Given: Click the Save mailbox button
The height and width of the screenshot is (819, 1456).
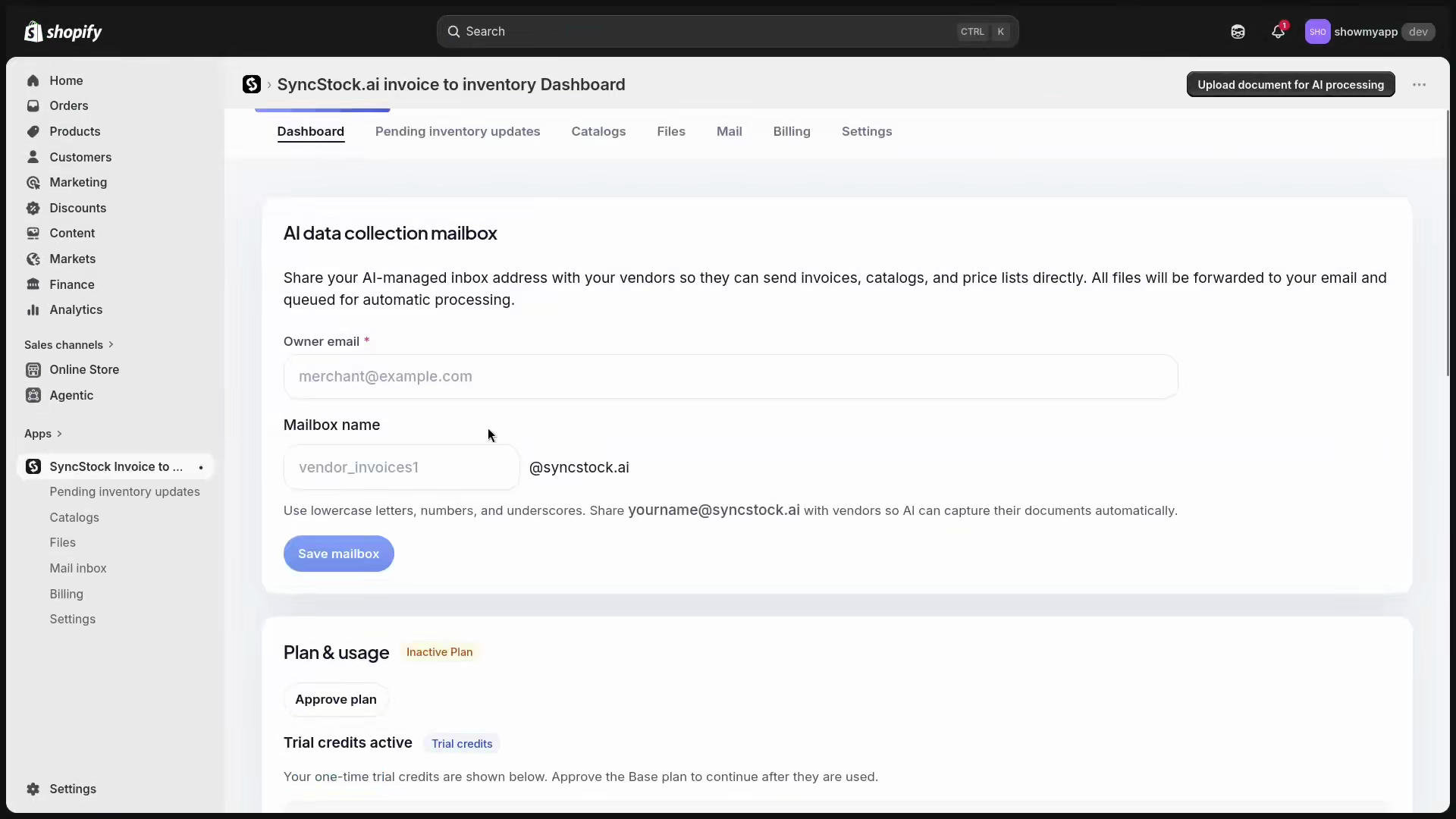Looking at the screenshot, I should coord(338,554).
